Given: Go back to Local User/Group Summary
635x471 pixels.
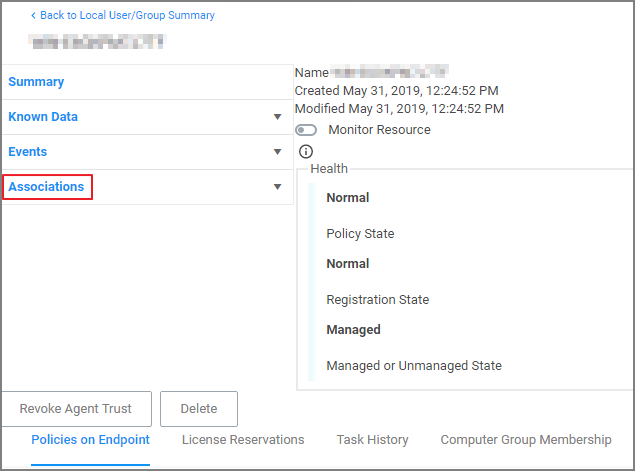Looking at the screenshot, I should tap(127, 16).
